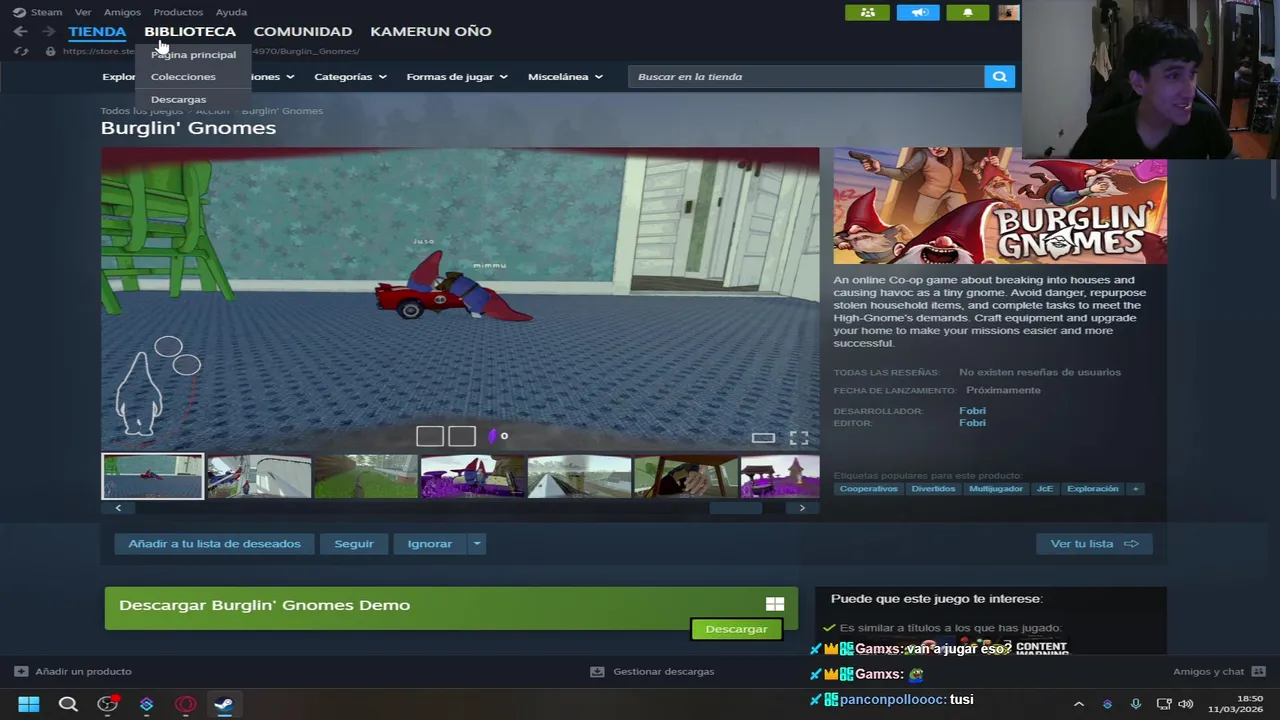Click the Steam taskbar icon
Image resolution: width=1280 pixels, height=720 pixels.
click(223, 705)
